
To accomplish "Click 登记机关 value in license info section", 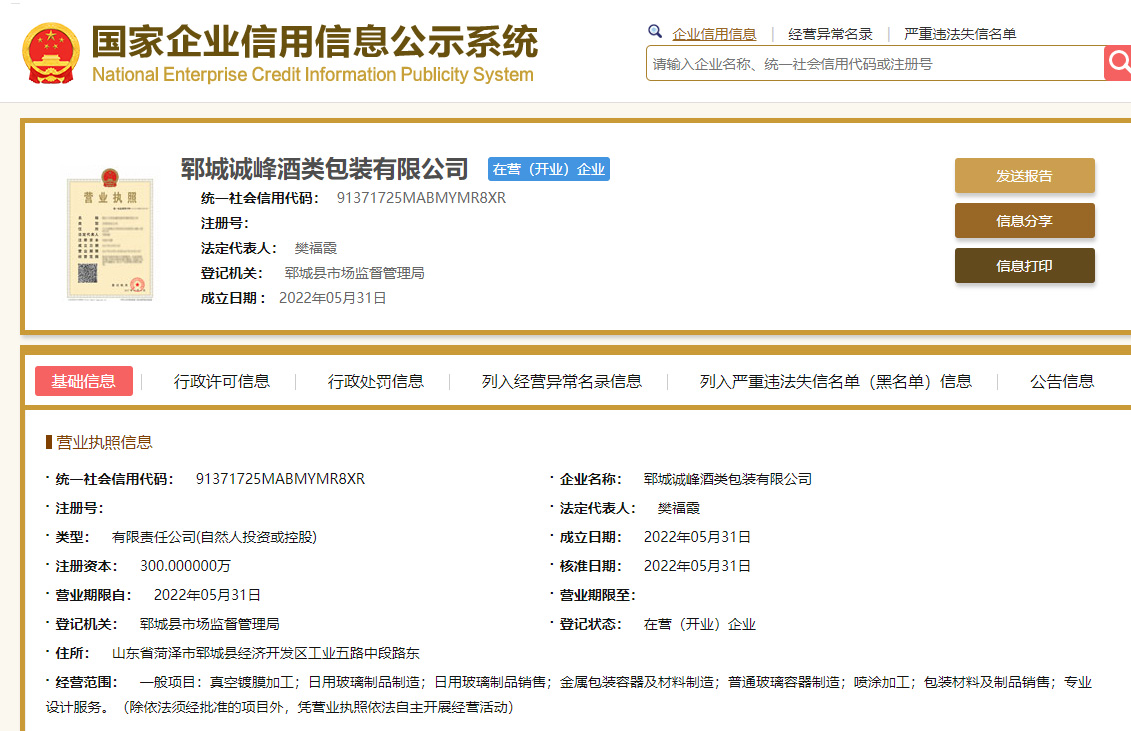I will pos(210,624).
